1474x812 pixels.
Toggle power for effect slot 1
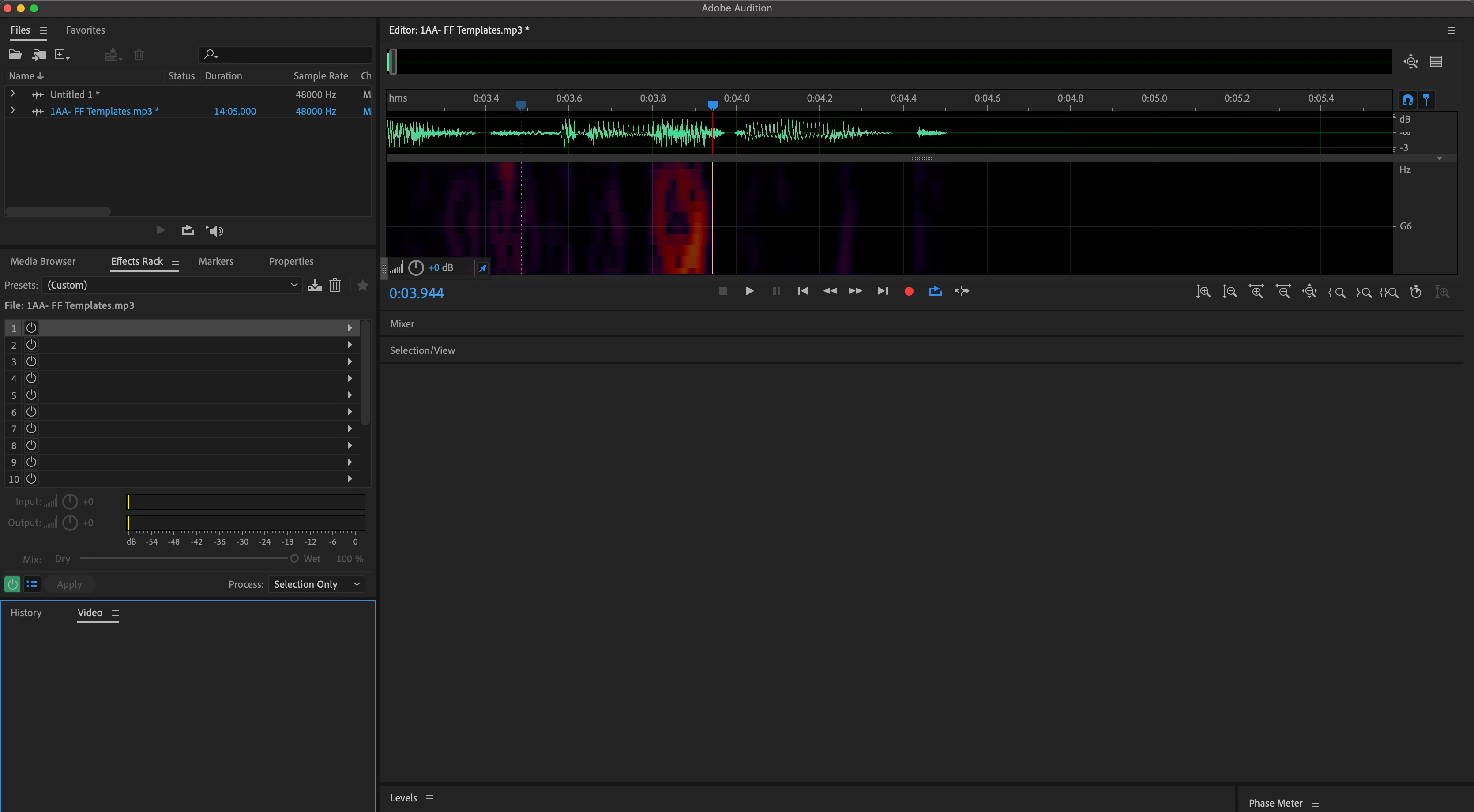pos(31,328)
